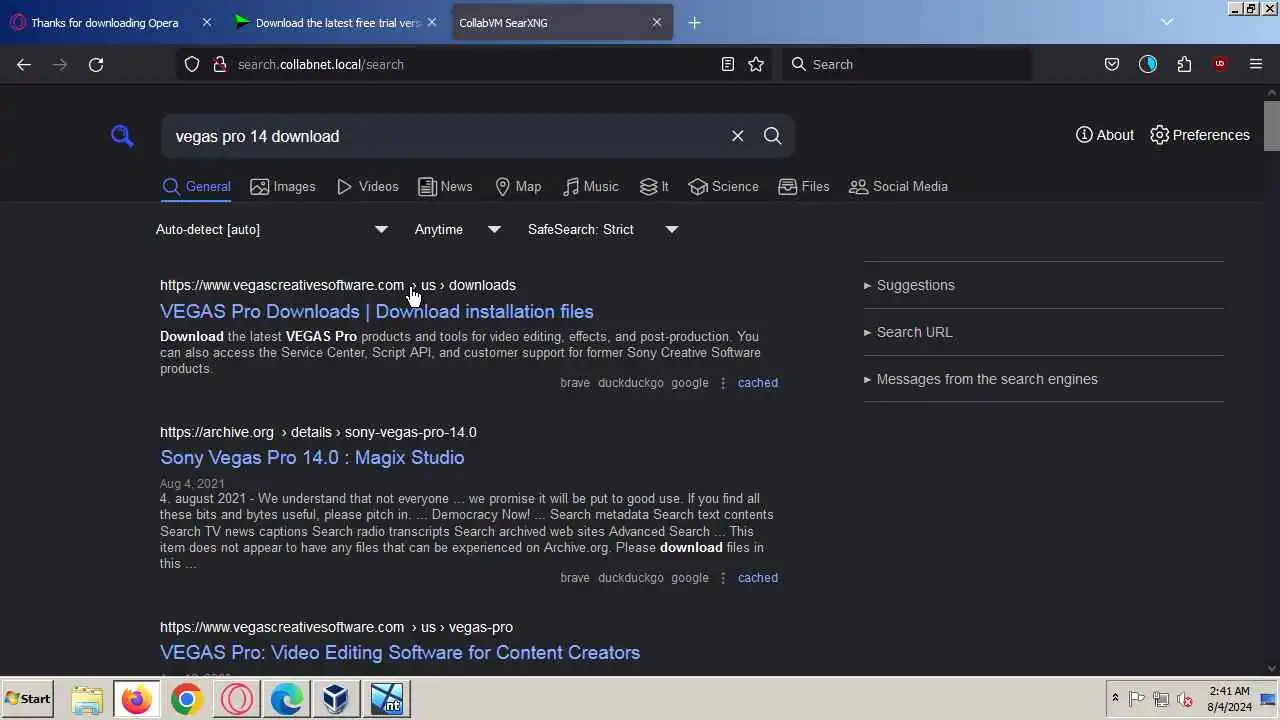Open the SafeSearch: Strict dropdown
The height and width of the screenshot is (720, 1280).
(603, 230)
